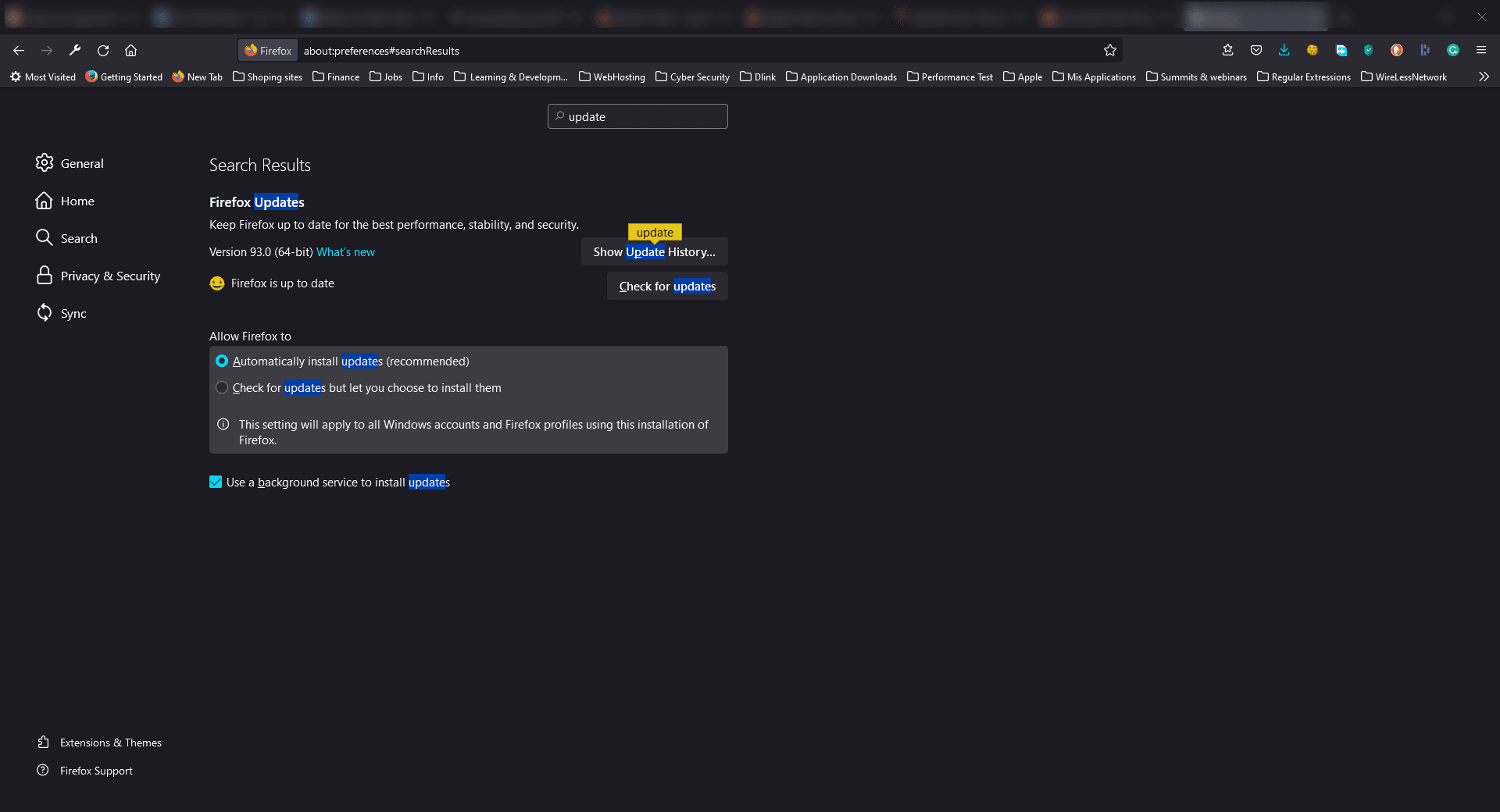Open the blue chat extension icon
The height and width of the screenshot is (812, 1500).
click(1341, 51)
